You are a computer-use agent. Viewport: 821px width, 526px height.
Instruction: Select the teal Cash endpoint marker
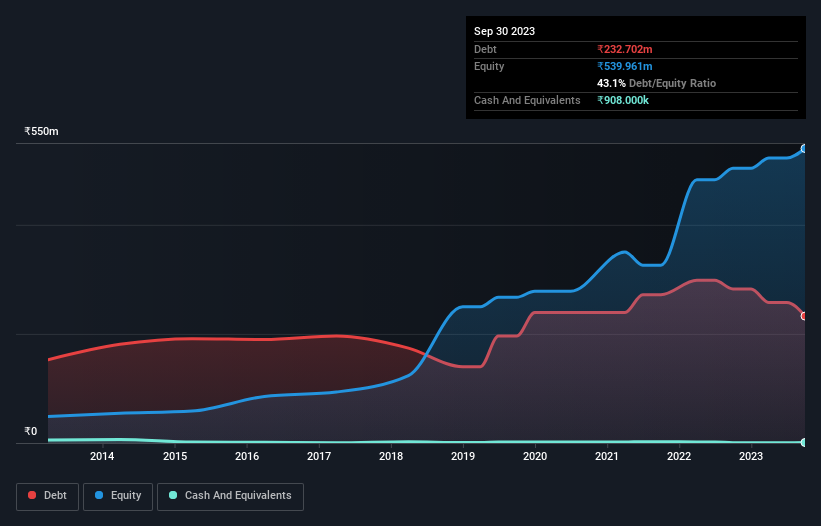pyautogui.click(x=804, y=442)
